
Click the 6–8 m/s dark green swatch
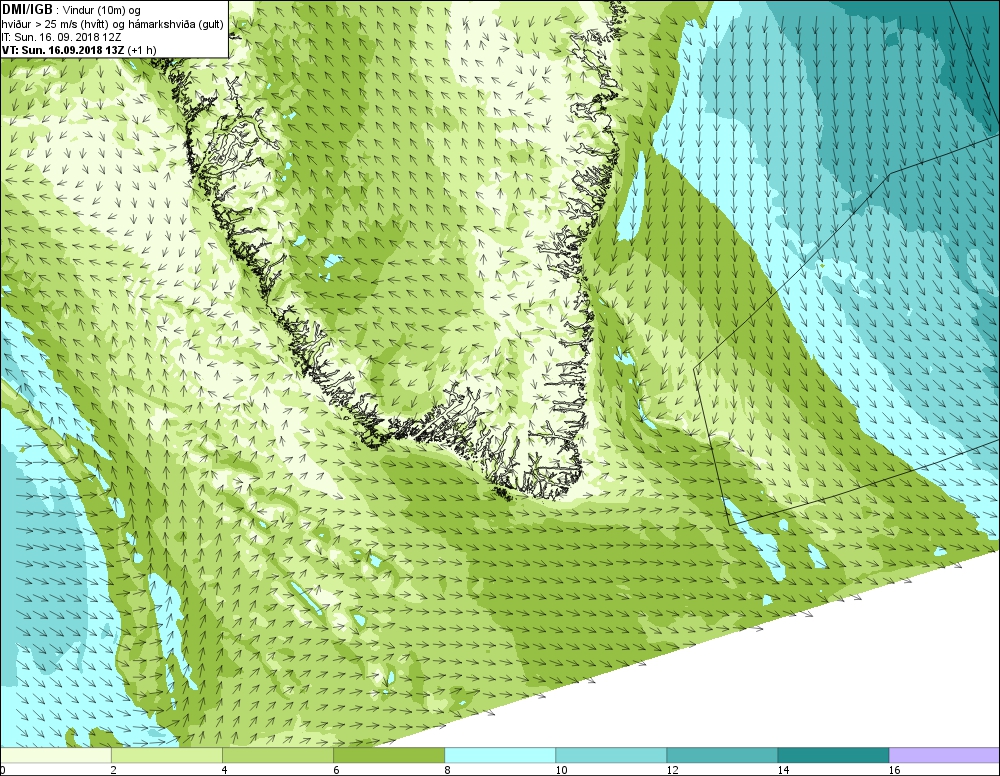coord(389,755)
